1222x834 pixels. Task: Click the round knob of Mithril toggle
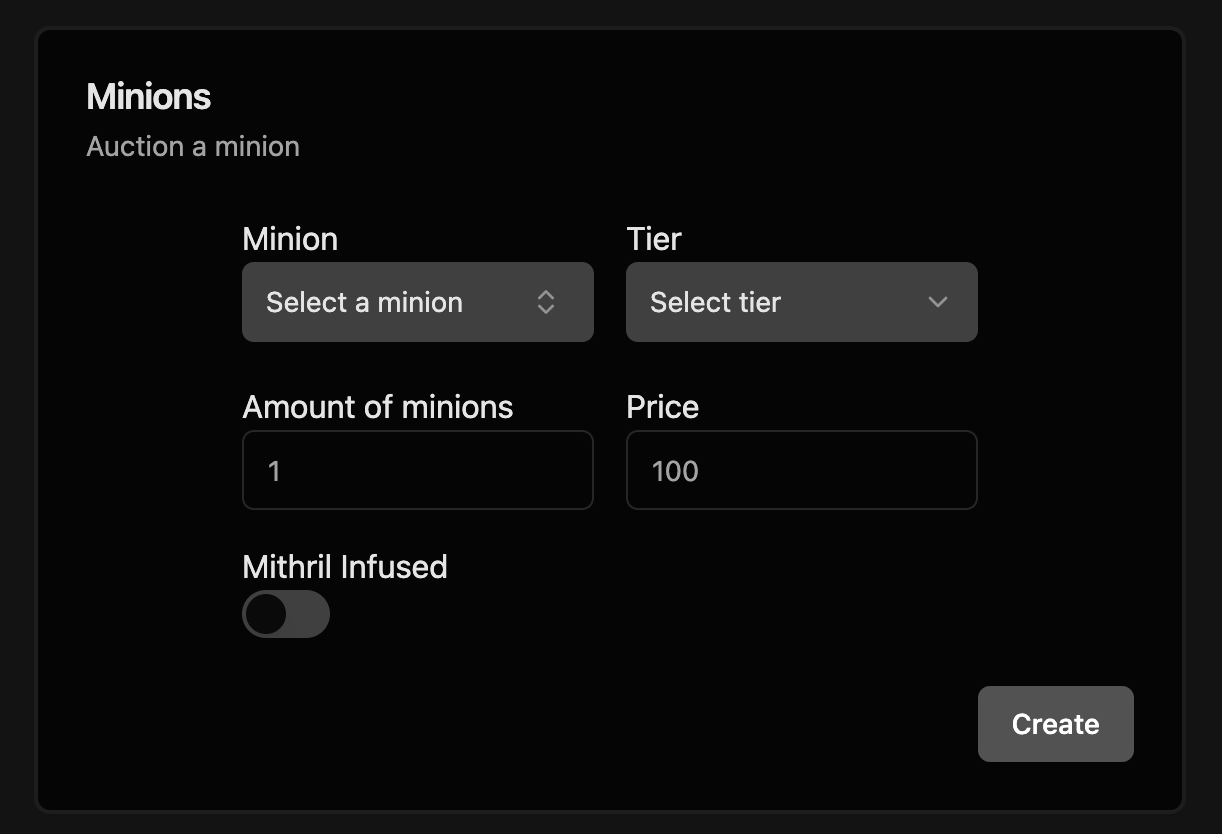(x=267, y=614)
